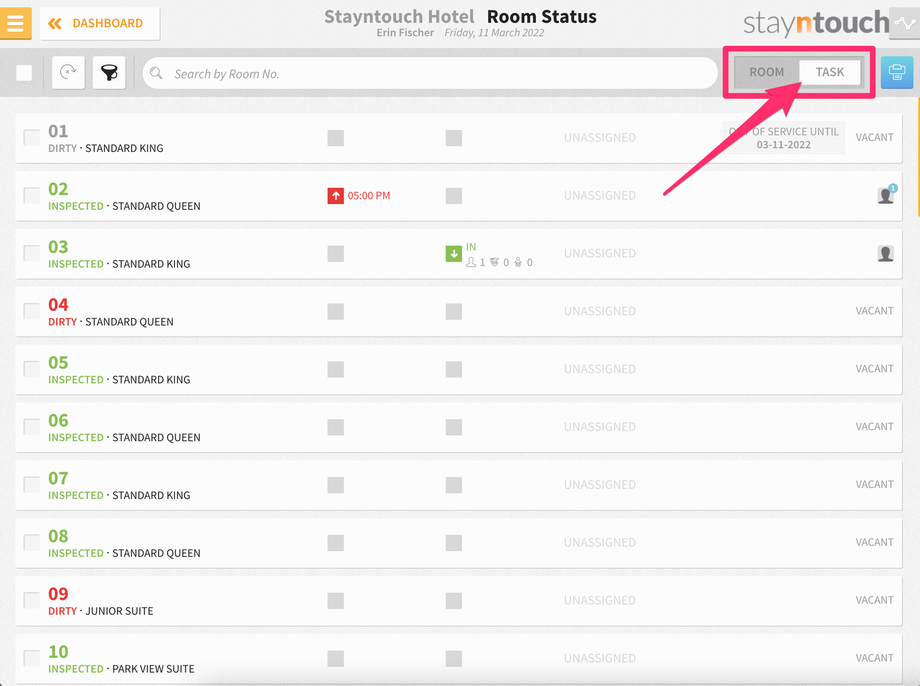Open room number 07
Image resolution: width=920 pixels, height=686 pixels.
point(58,478)
